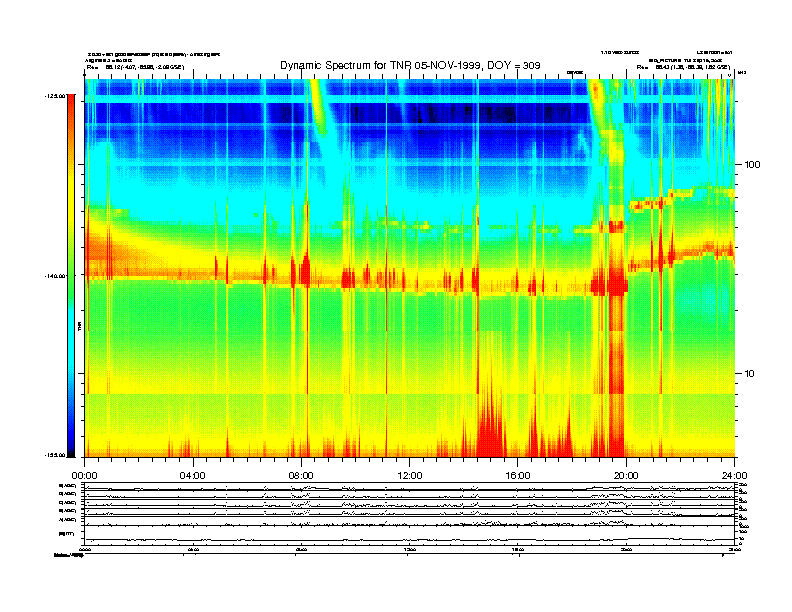Screen dimensions: 792x612
Task: Click the plot title 'Dynamic Spectrum for TNR 05-NOV-1999'
Action: pyautogui.click(x=410, y=66)
